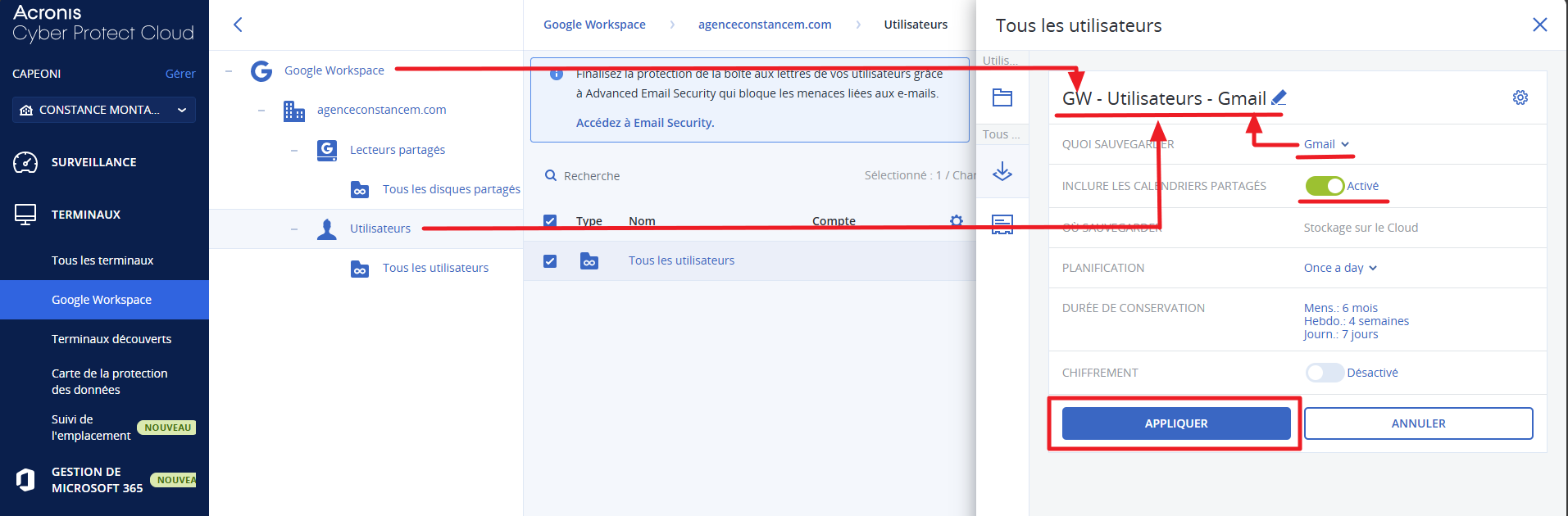Toggle the select-all checkbox in table header
This screenshot has height=516, width=1568.
pos(550,221)
